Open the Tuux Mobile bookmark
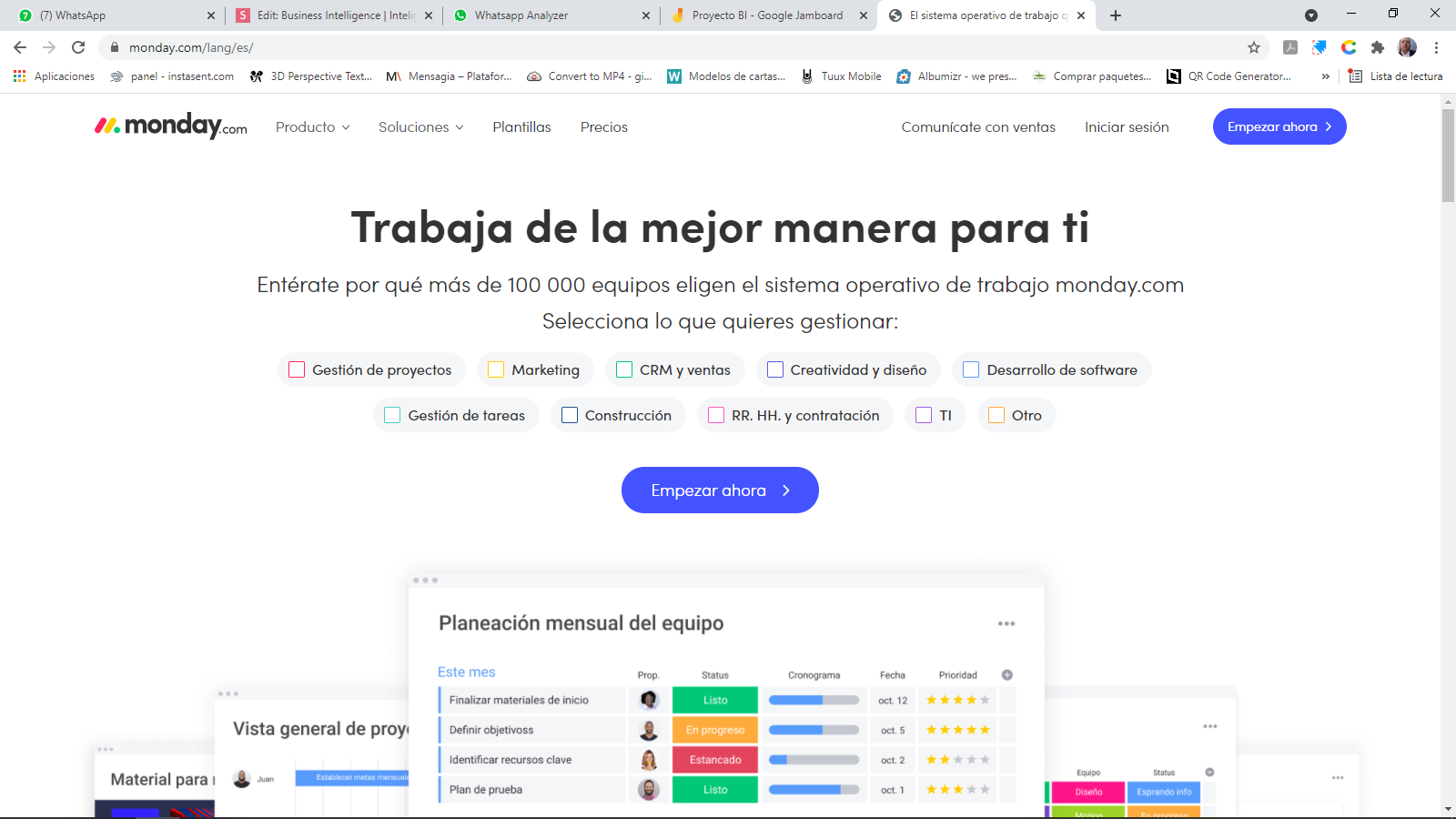Image resolution: width=1456 pixels, height=819 pixels. coord(840,76)
